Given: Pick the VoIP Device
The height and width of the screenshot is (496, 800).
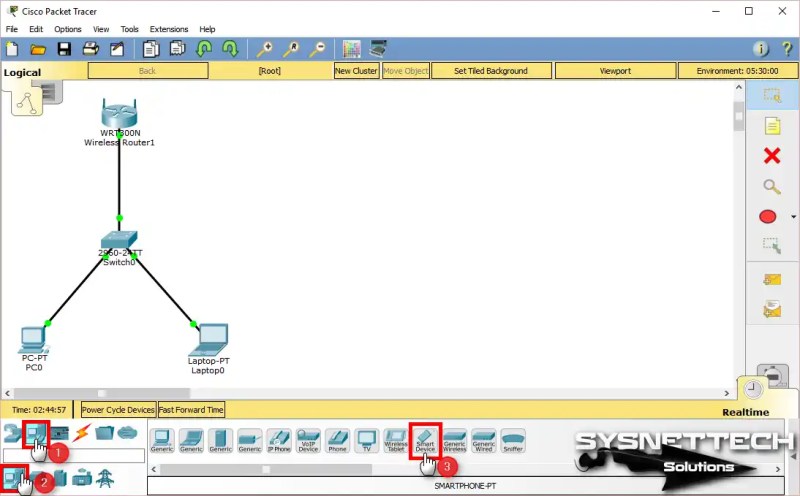Looking at the screenshot, I should coord(308,440).
